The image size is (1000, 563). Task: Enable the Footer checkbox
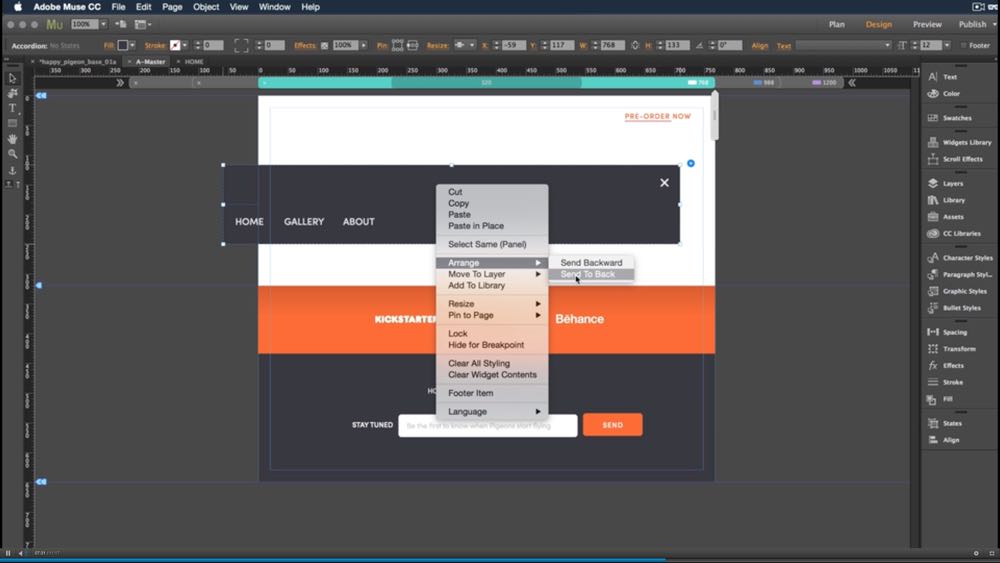(x=964, y=45)
